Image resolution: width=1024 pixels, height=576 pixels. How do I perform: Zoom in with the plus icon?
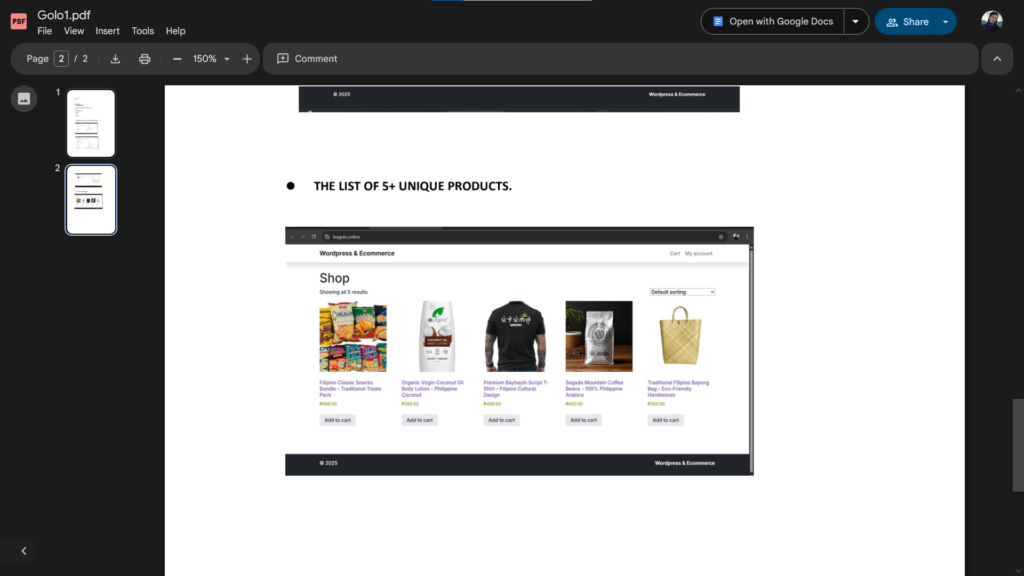pos(247,59)
